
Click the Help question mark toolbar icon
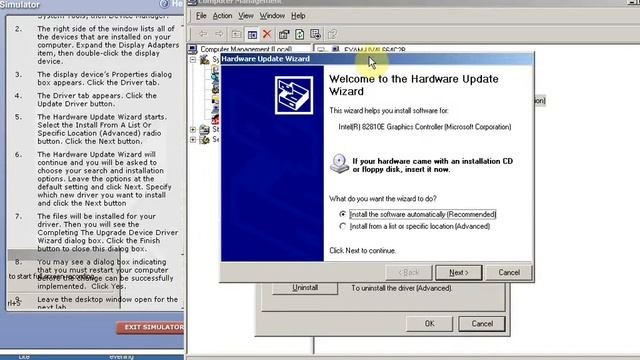click(332, 34)
